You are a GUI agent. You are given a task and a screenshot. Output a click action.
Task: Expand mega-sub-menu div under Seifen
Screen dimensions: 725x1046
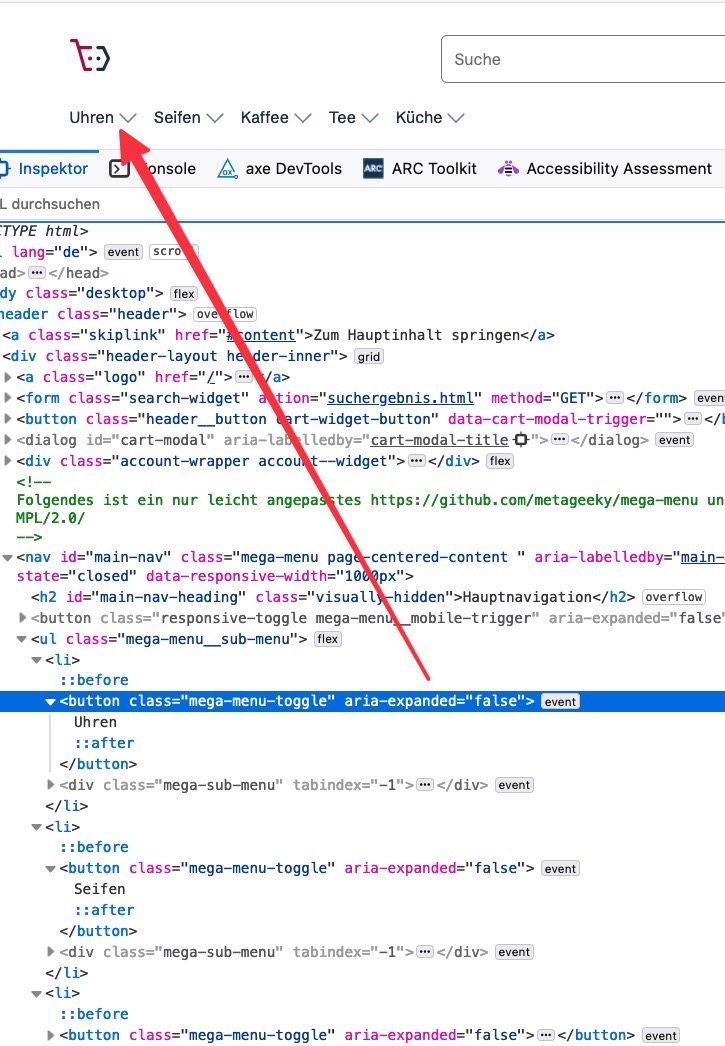pyautogui.click(x=51, y=952)
